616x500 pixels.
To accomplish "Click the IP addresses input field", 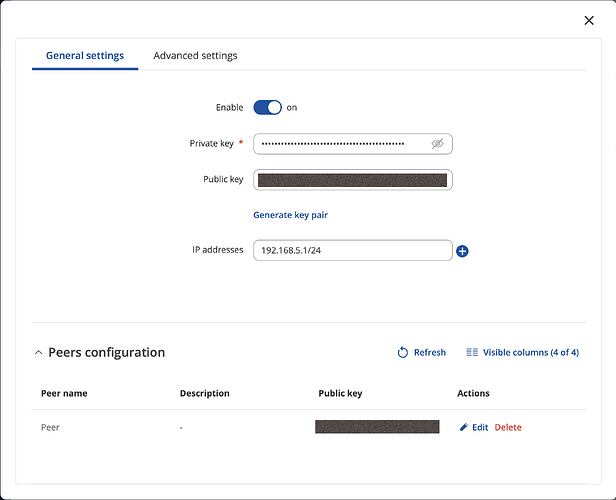I will (352, 250).
